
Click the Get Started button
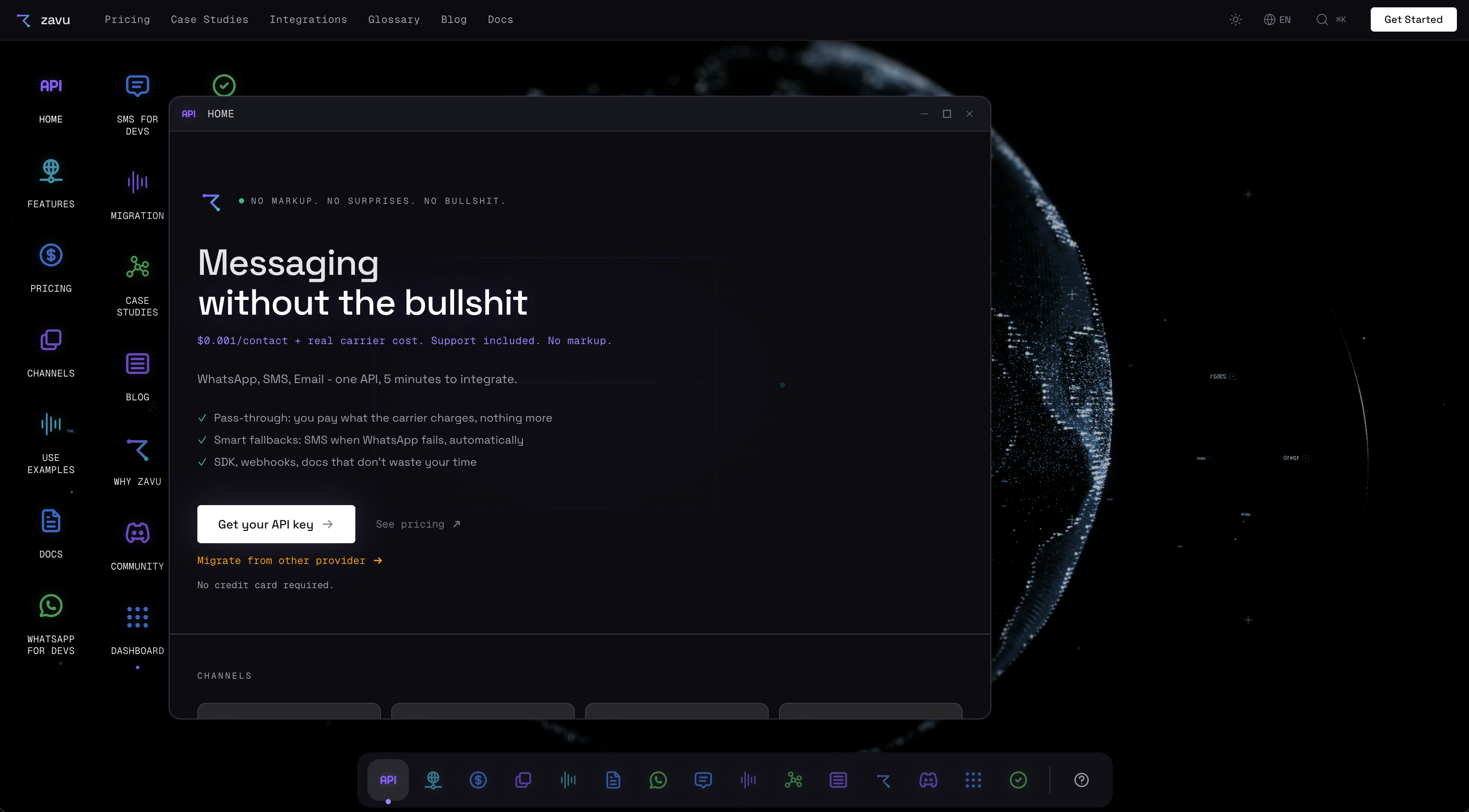[x=1413, y=19]
